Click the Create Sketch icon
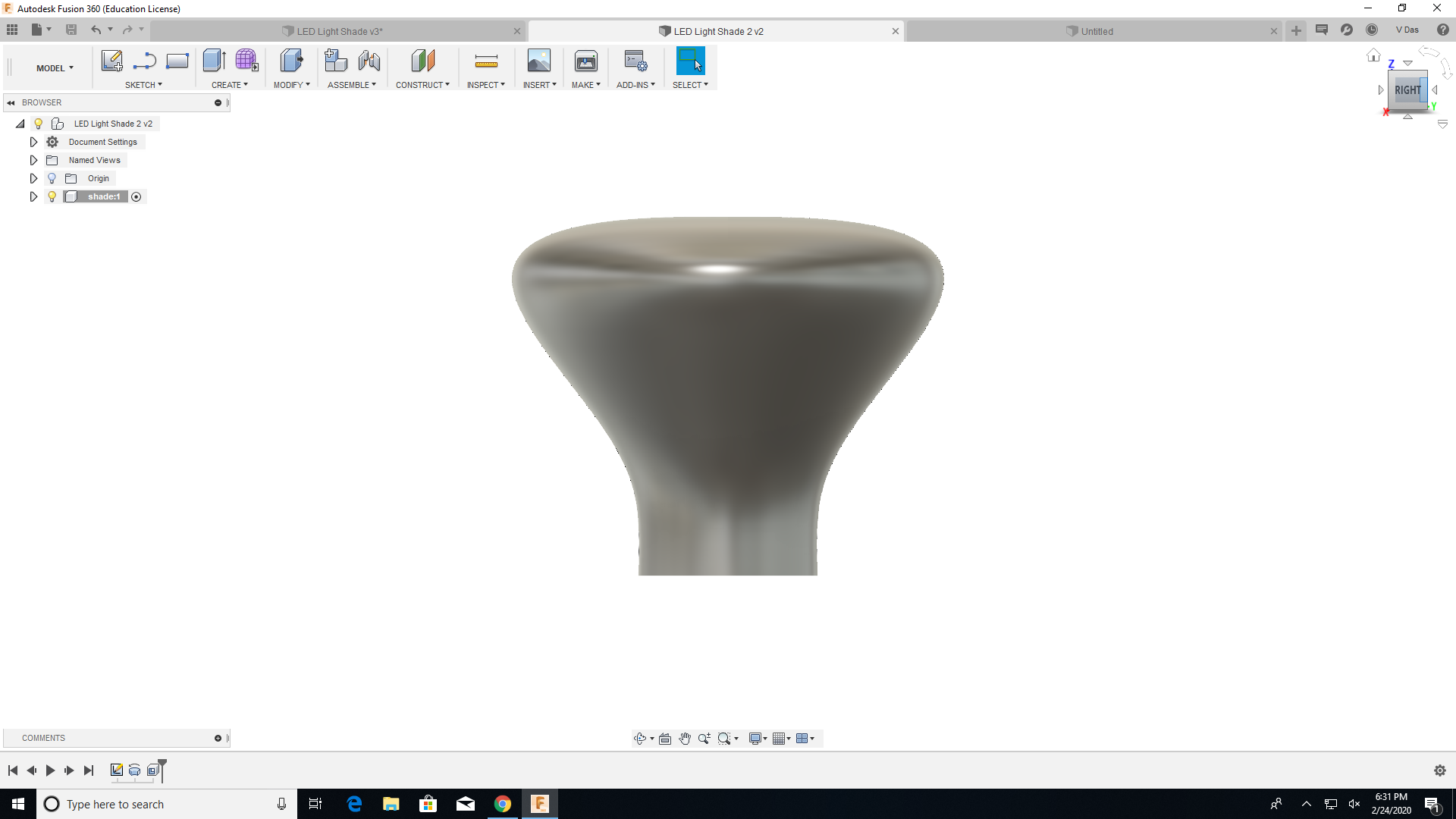Screen dimensions: 1456x819 click(111, 61)
